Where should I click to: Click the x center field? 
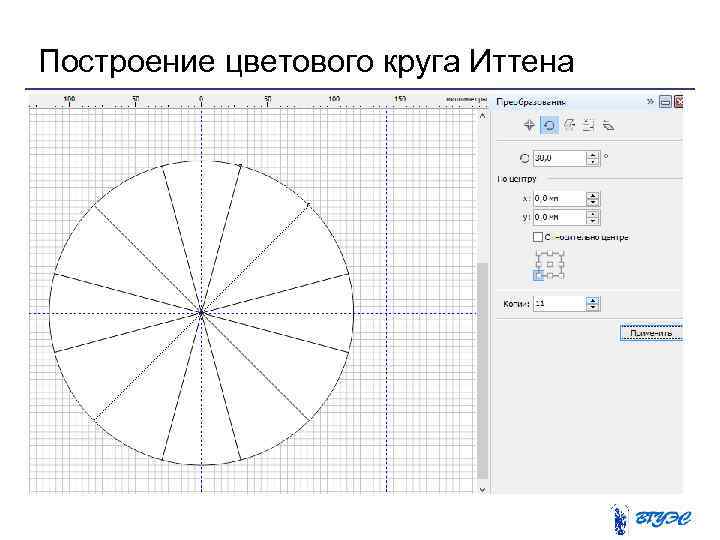560,198
